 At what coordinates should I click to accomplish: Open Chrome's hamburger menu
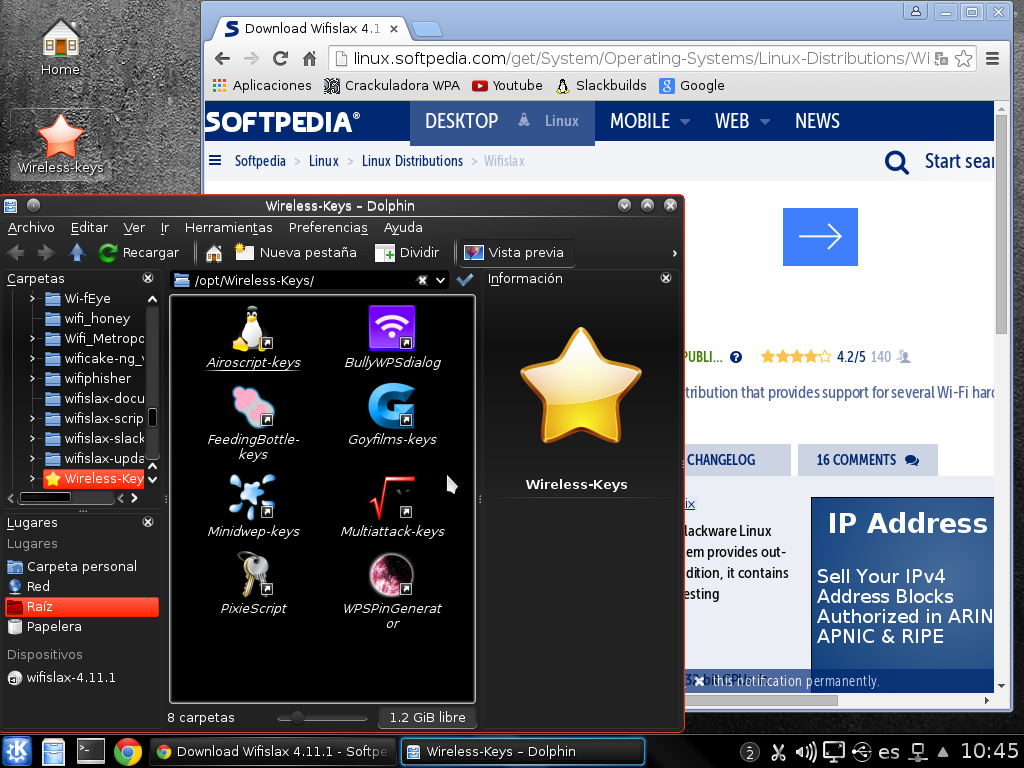tap(993, 59)
